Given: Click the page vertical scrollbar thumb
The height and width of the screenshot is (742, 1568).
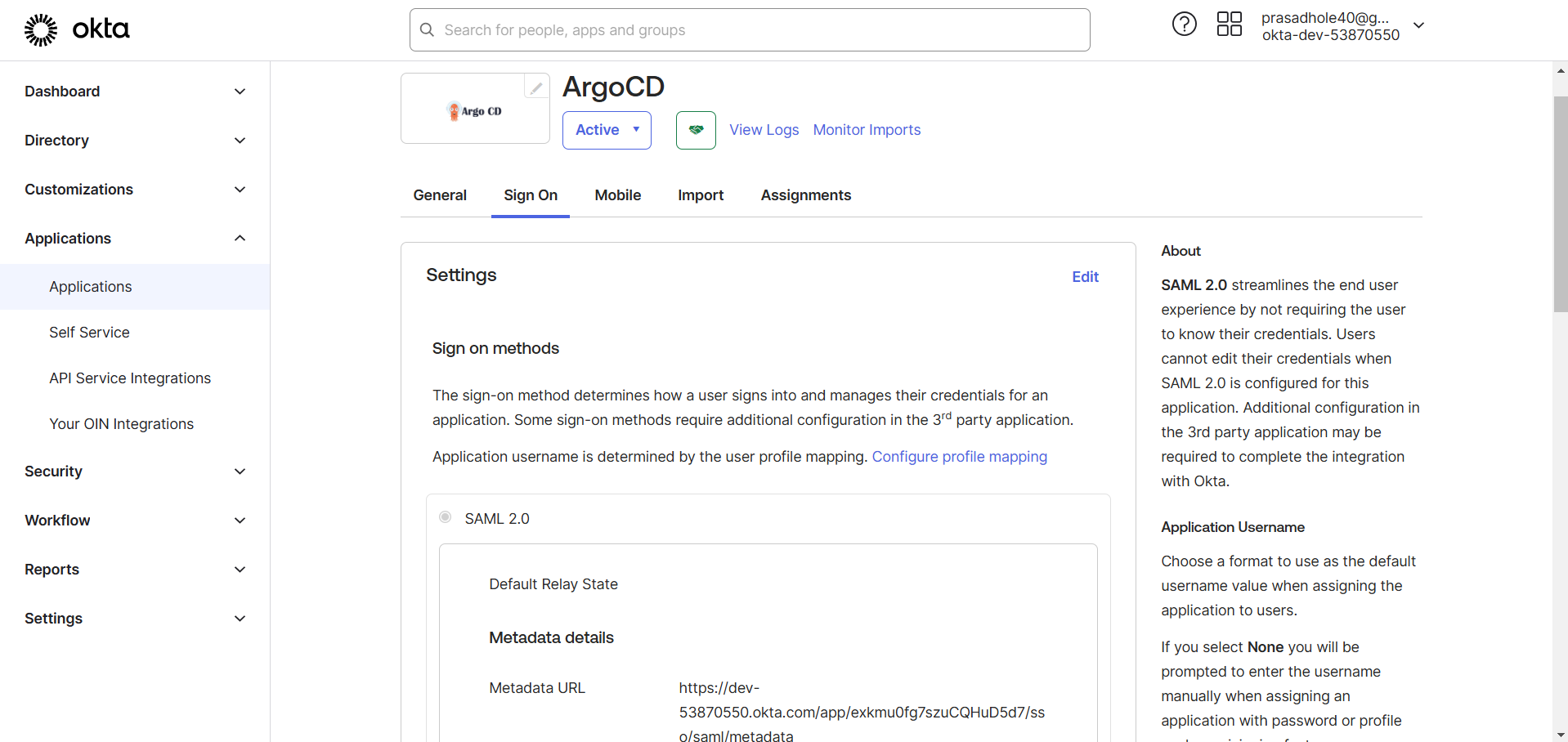Looking at the screenshot, I should tap(1560, 204).
